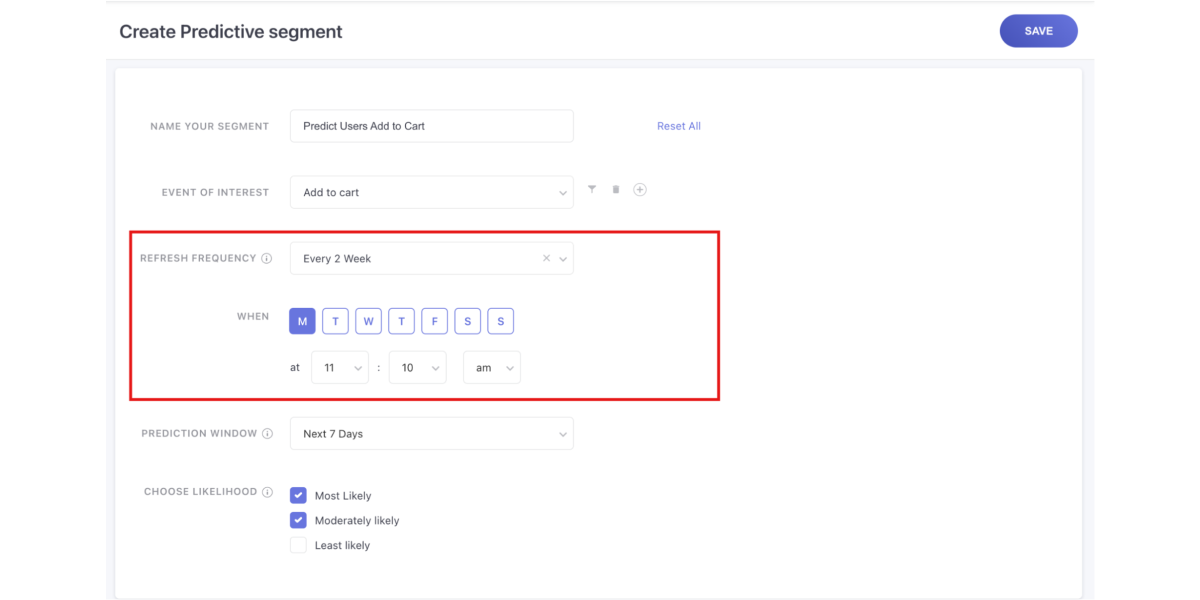This screenshot has height=600, width=1200.
Task: Clear the Refresh Frequency with the × icon
Action: pyautogui.click(x=546, y=257)
